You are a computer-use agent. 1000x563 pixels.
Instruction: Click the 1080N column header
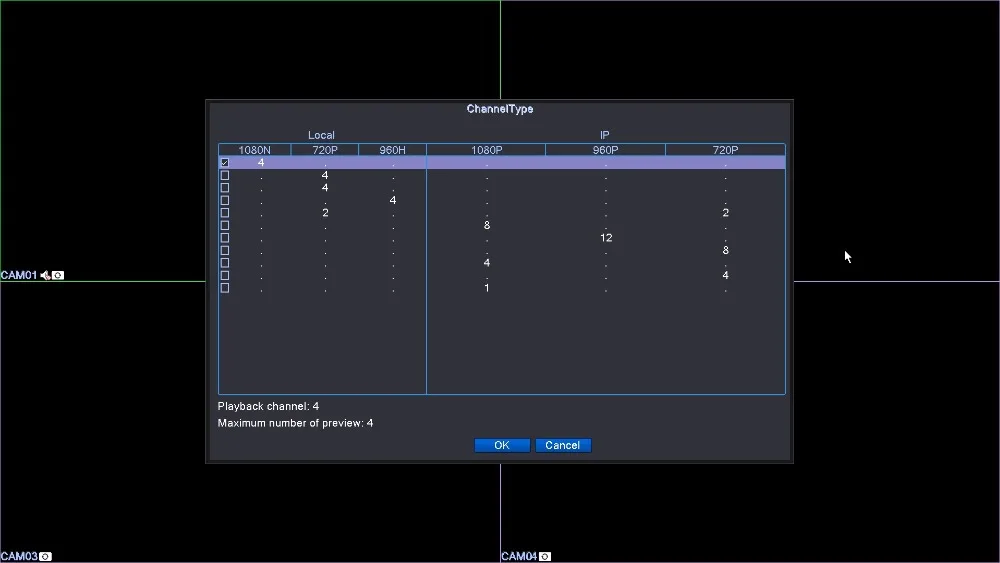(x=254, y=150)
